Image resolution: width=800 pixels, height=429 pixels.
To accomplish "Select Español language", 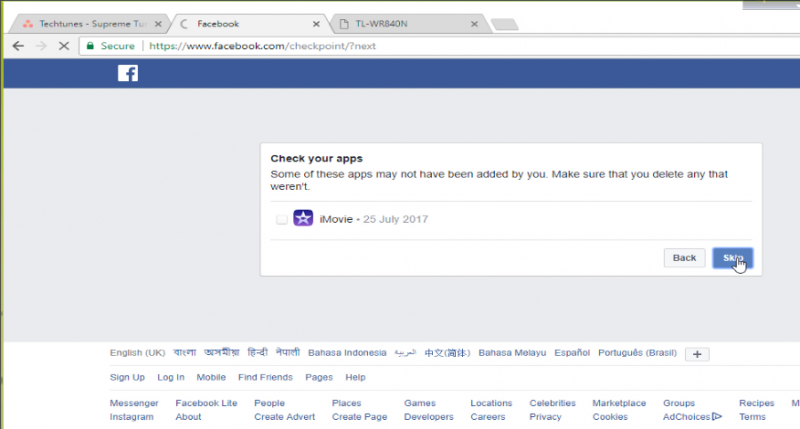I will point(572,353).
